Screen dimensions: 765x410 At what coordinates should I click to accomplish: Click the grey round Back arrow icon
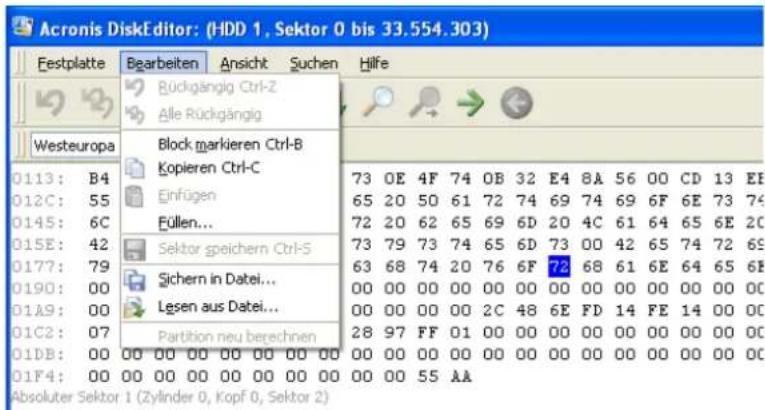[x=517, y=103]
